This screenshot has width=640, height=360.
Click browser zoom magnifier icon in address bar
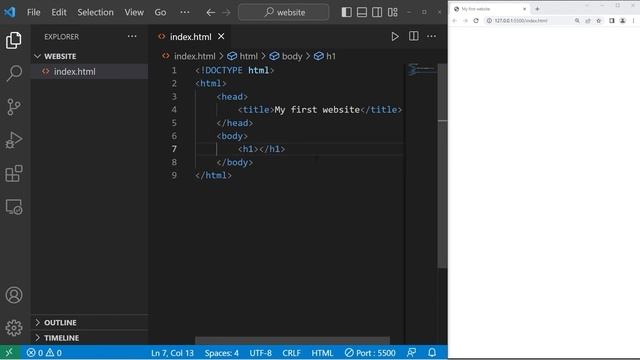(x=577, y=21)
